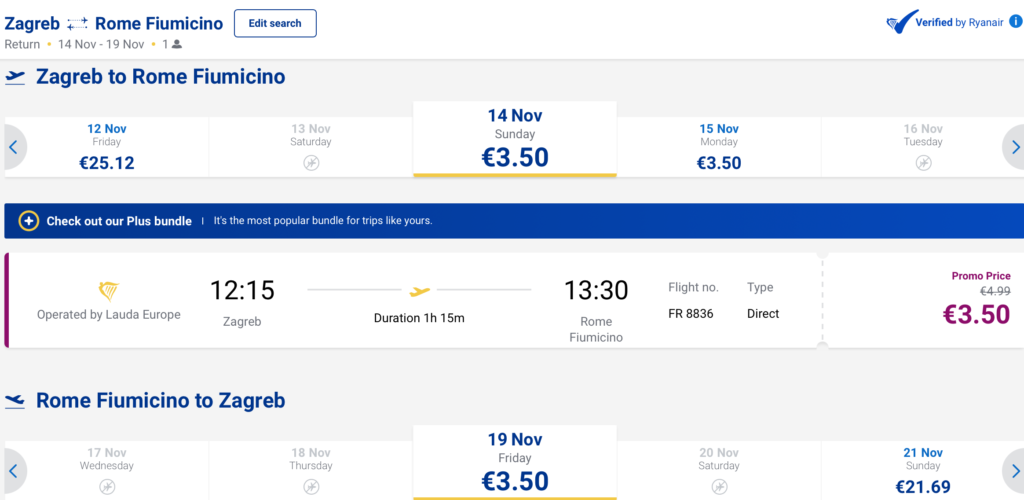Click the Lauda Europe airline logo
1024x500 pixels.
pyautogui.click(x=108, y=291)
